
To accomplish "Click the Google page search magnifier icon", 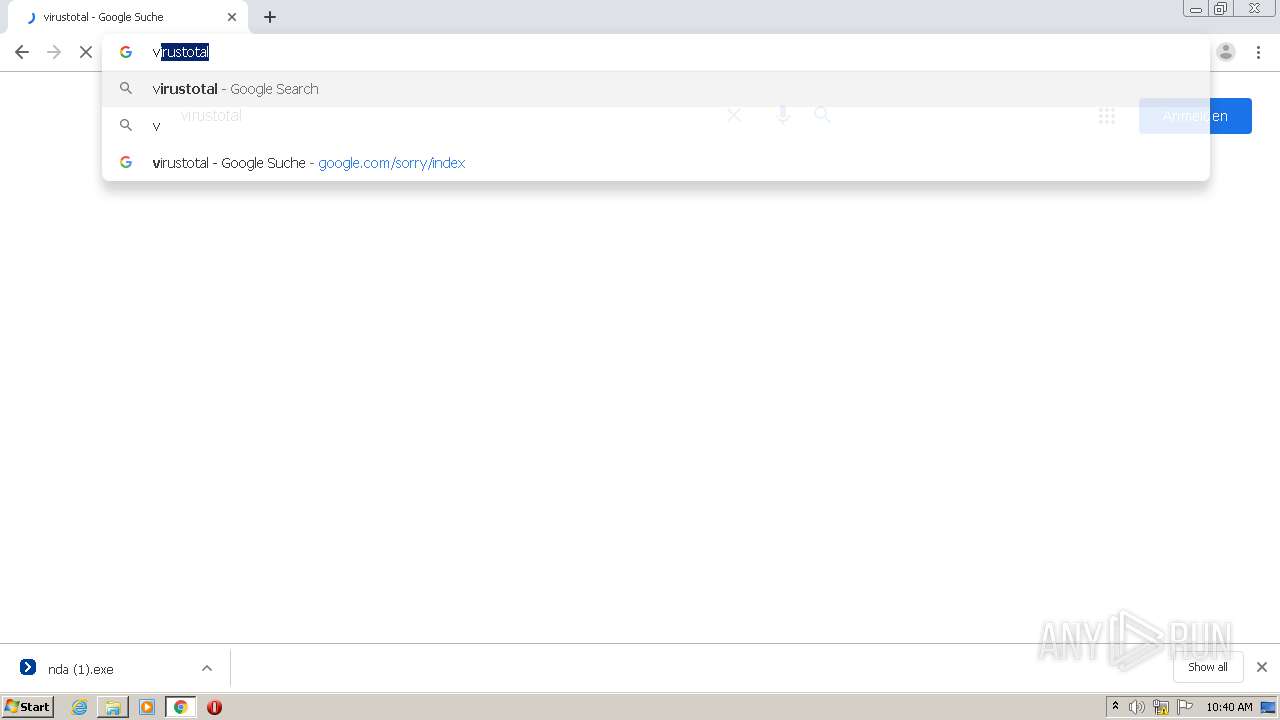I will pyautogui.click(x=822, y=115).
